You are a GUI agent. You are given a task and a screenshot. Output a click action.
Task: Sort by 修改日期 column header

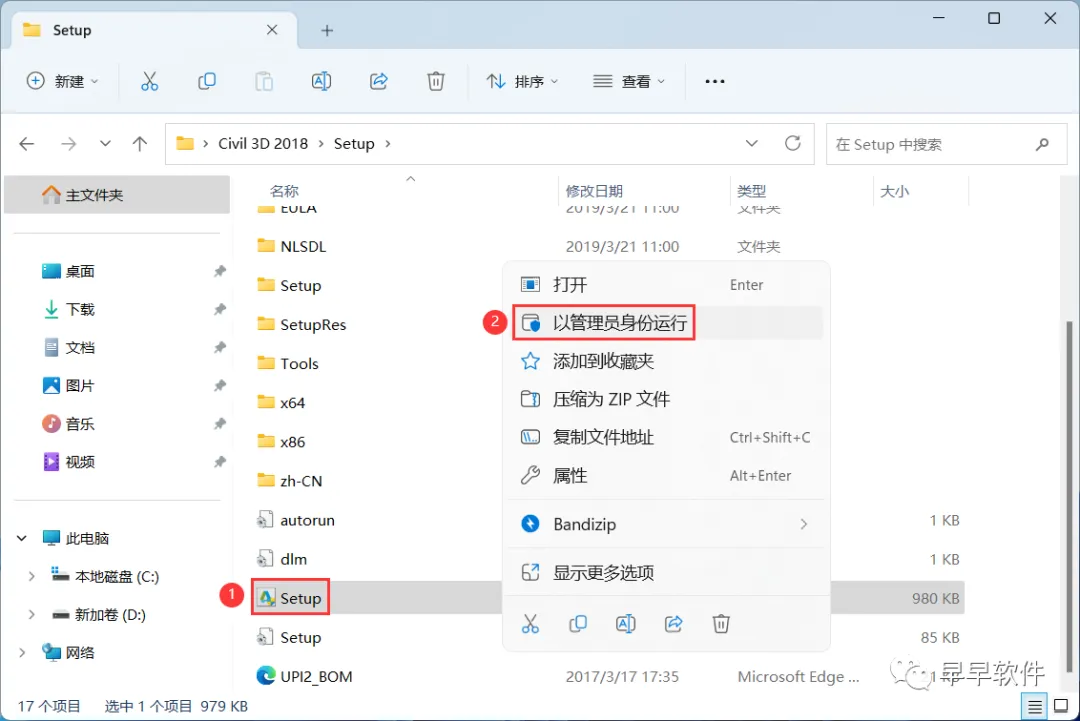tap(594, 191)
